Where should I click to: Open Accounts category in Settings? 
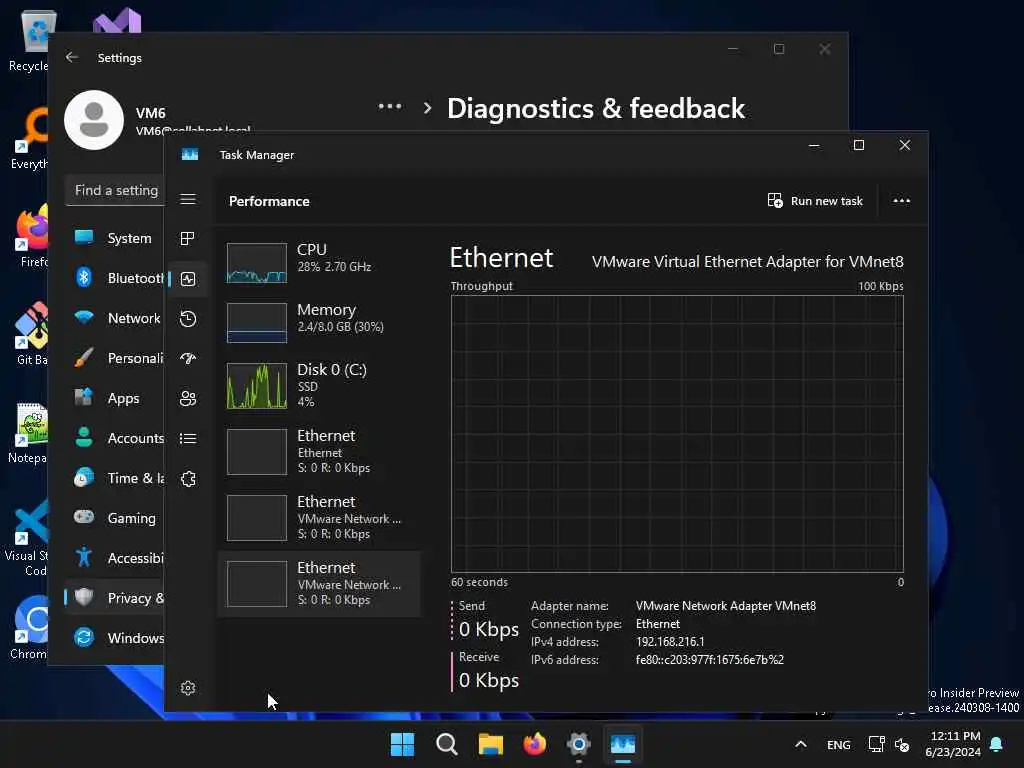pos(114,438)
